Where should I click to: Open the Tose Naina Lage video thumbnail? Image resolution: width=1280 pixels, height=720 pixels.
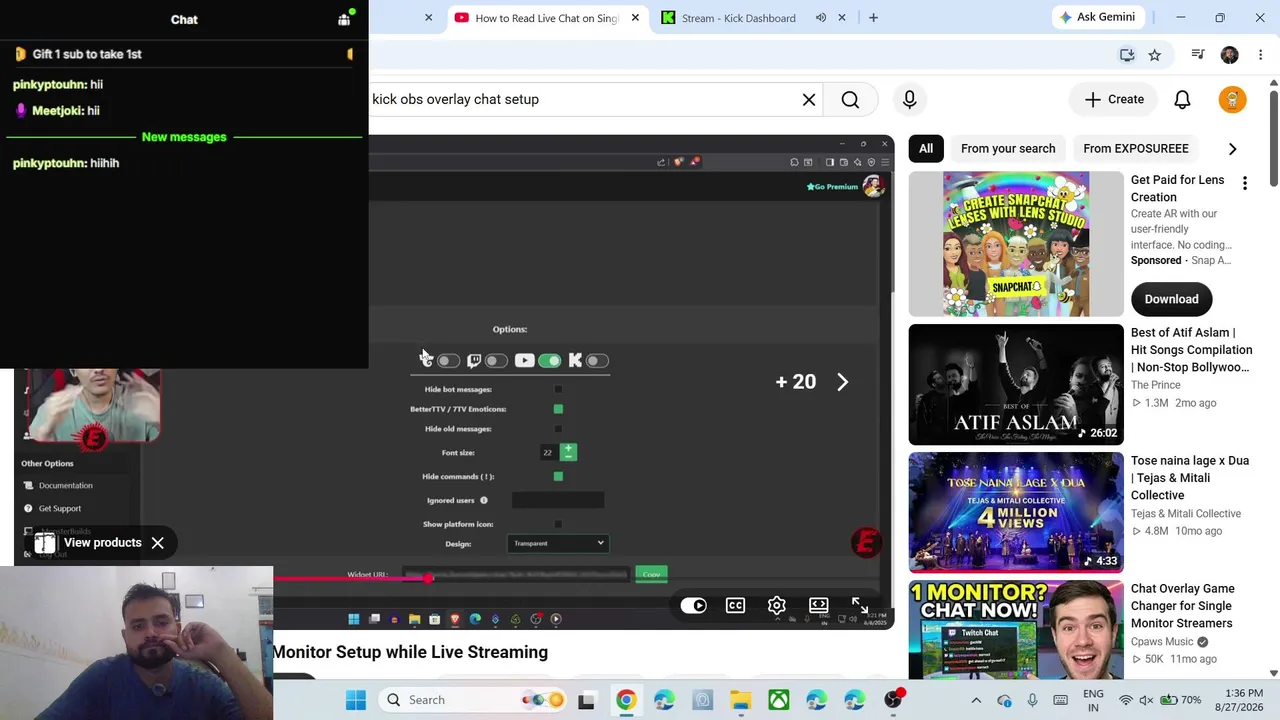click(x=1016, y=513)
